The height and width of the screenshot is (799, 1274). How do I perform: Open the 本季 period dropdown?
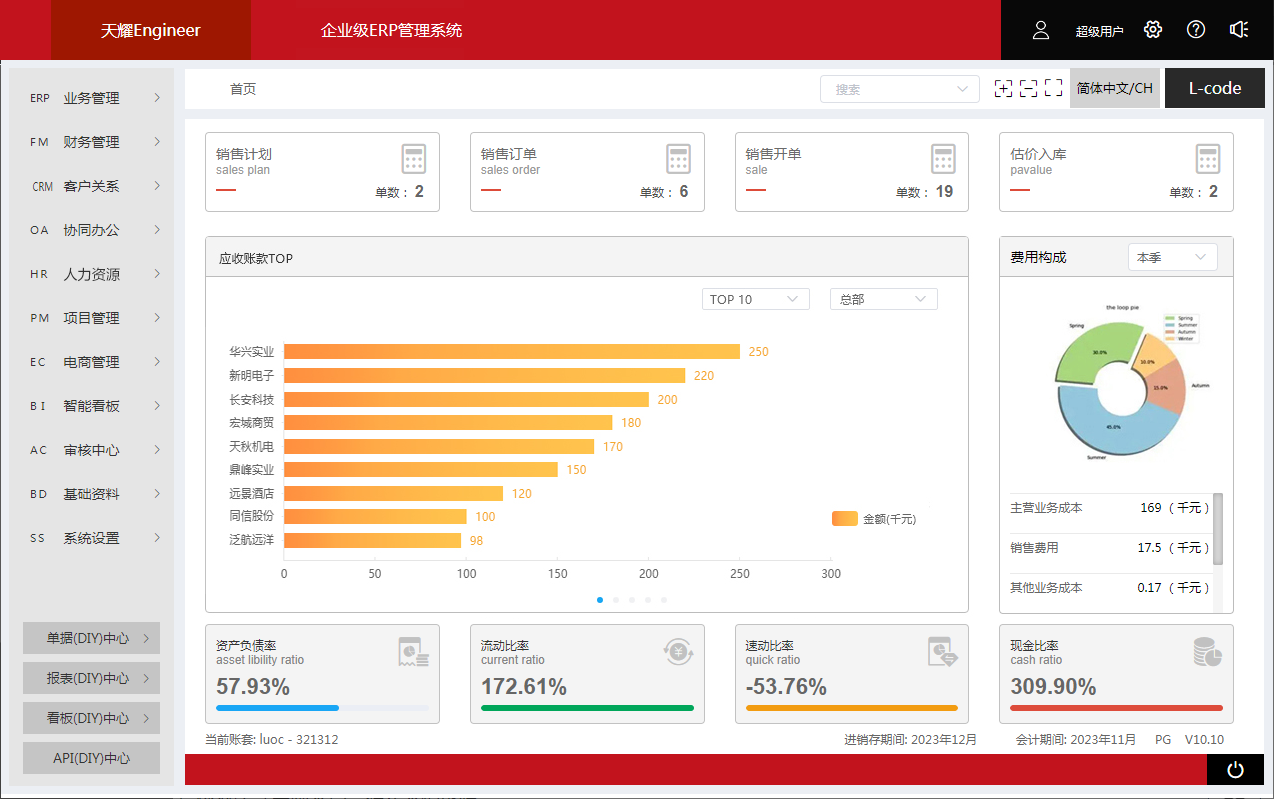click(1172, 257)
